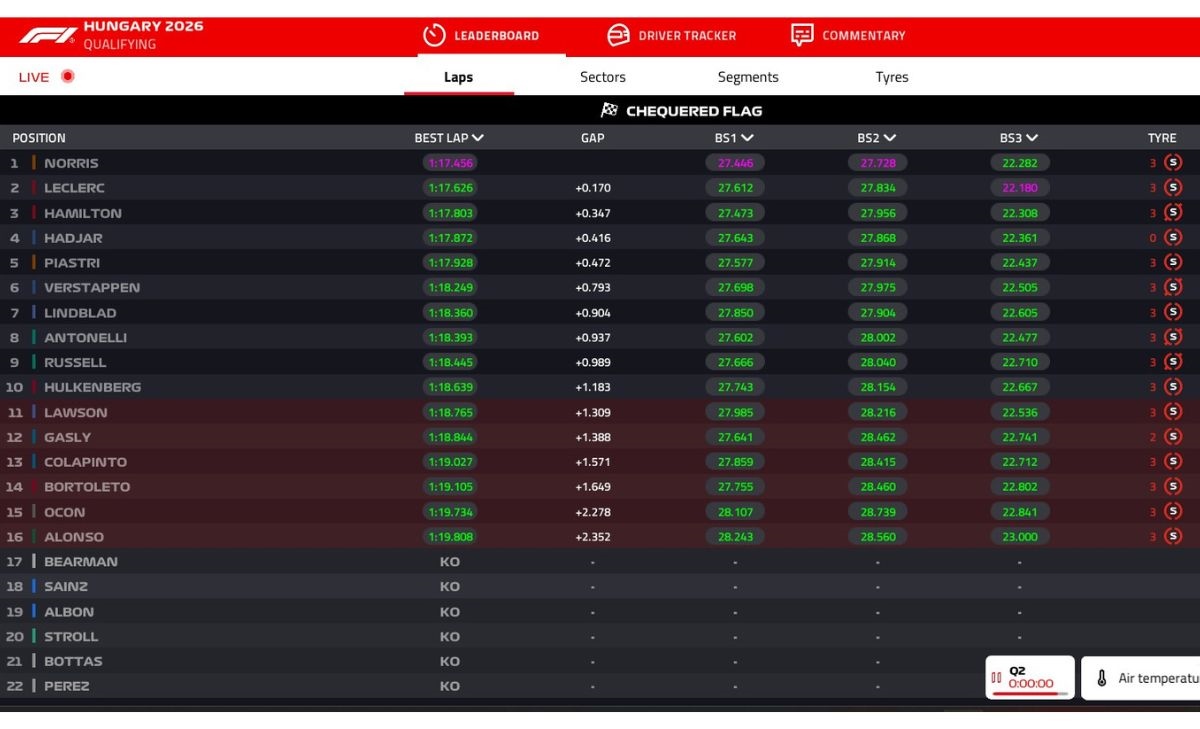Click the air temperature thermometer icon
Viewport: 1200px width, 729px height.
point(1102,678)
